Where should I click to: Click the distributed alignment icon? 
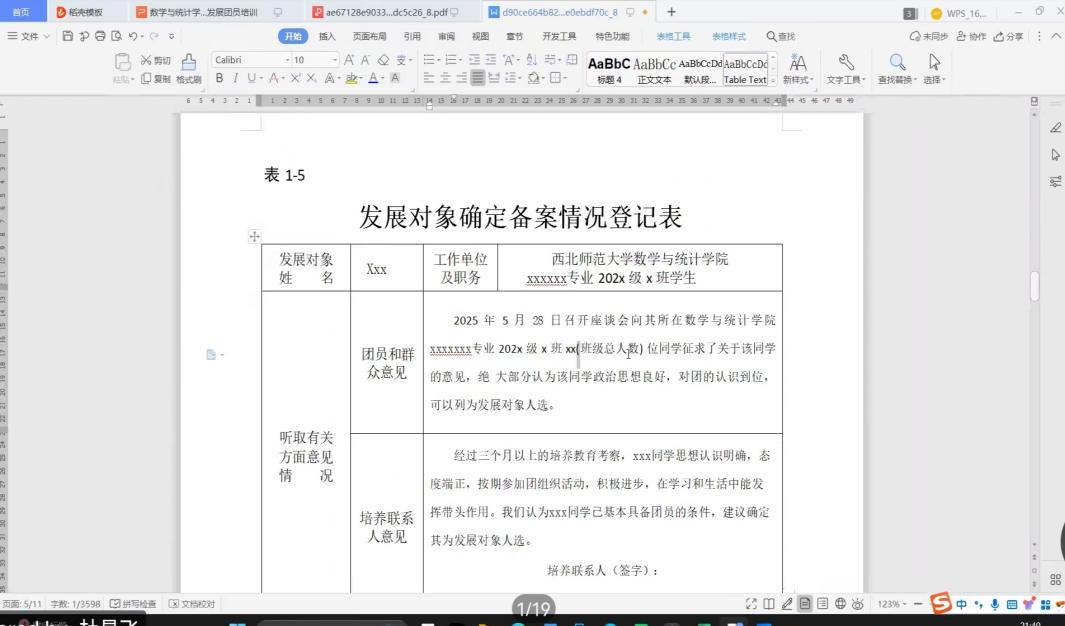pos(494,79)
